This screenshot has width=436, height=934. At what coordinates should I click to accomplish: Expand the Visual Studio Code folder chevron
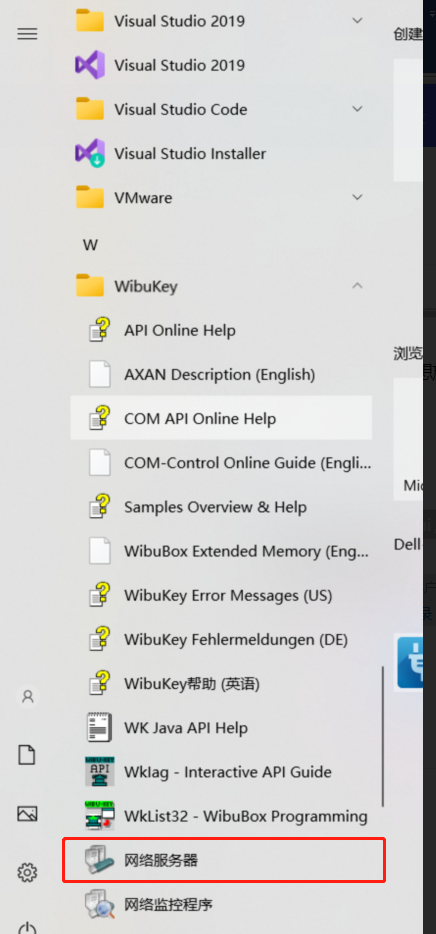pos(357,109)
